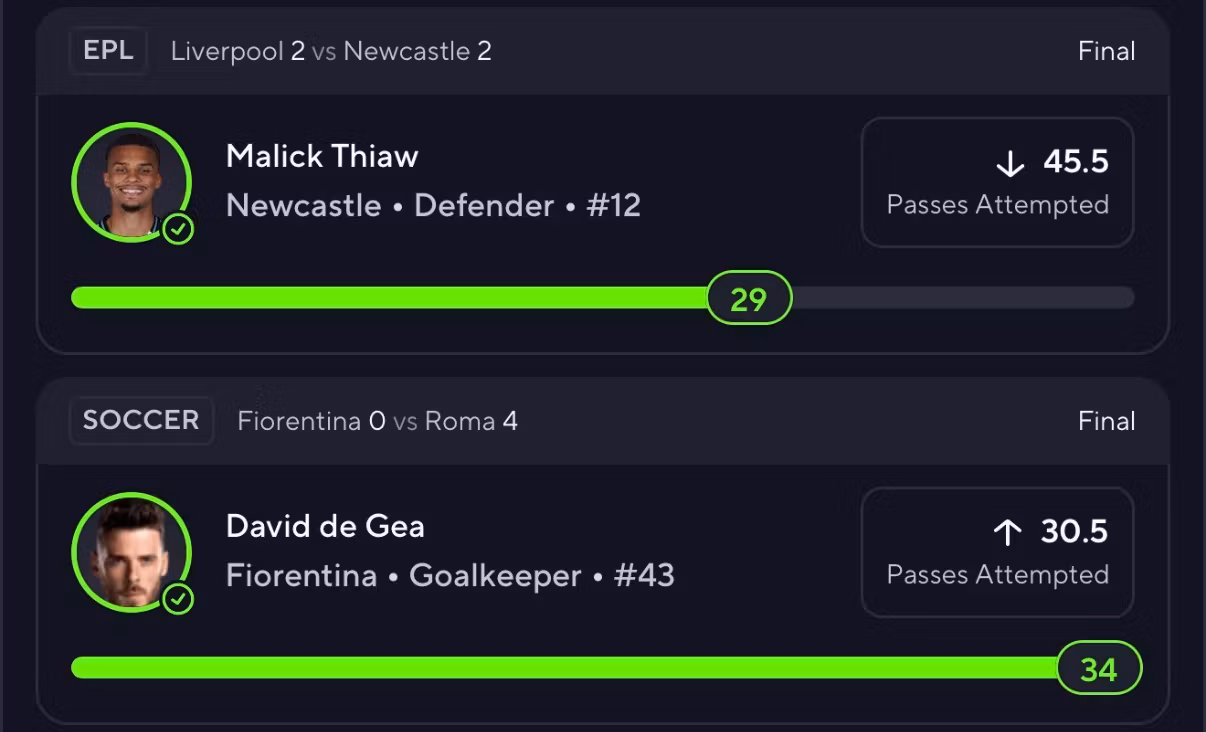Click Malick Thiaw's player avatar
The height and width of the screenshot is (732, 1206).
click(131, 182)
